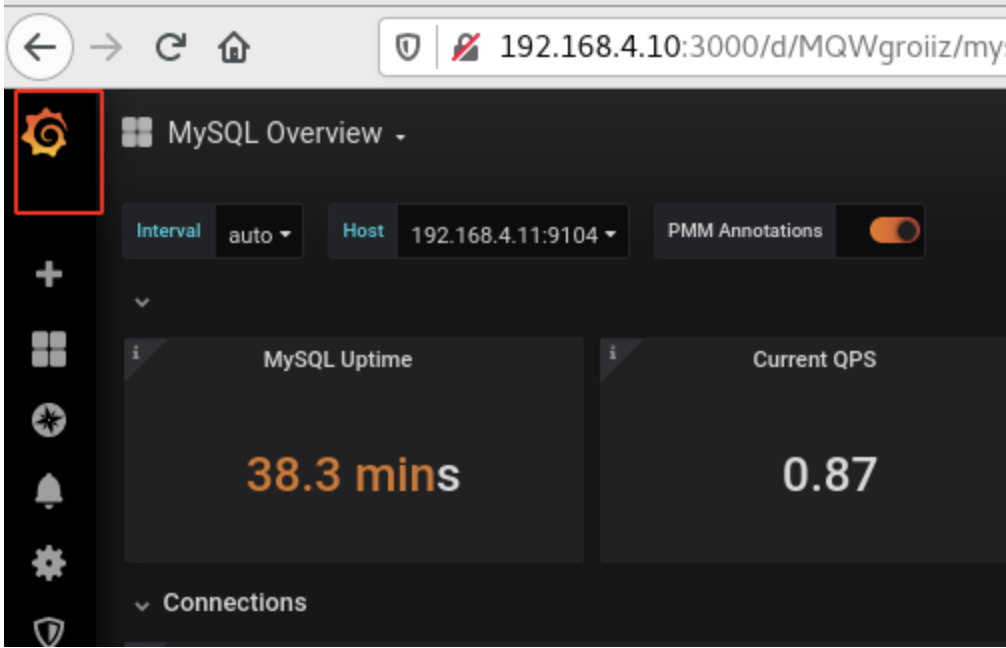Screen dimensions: 1006x648
Task: Click the Current QPS panel title
Action: [x=814, y=359]
